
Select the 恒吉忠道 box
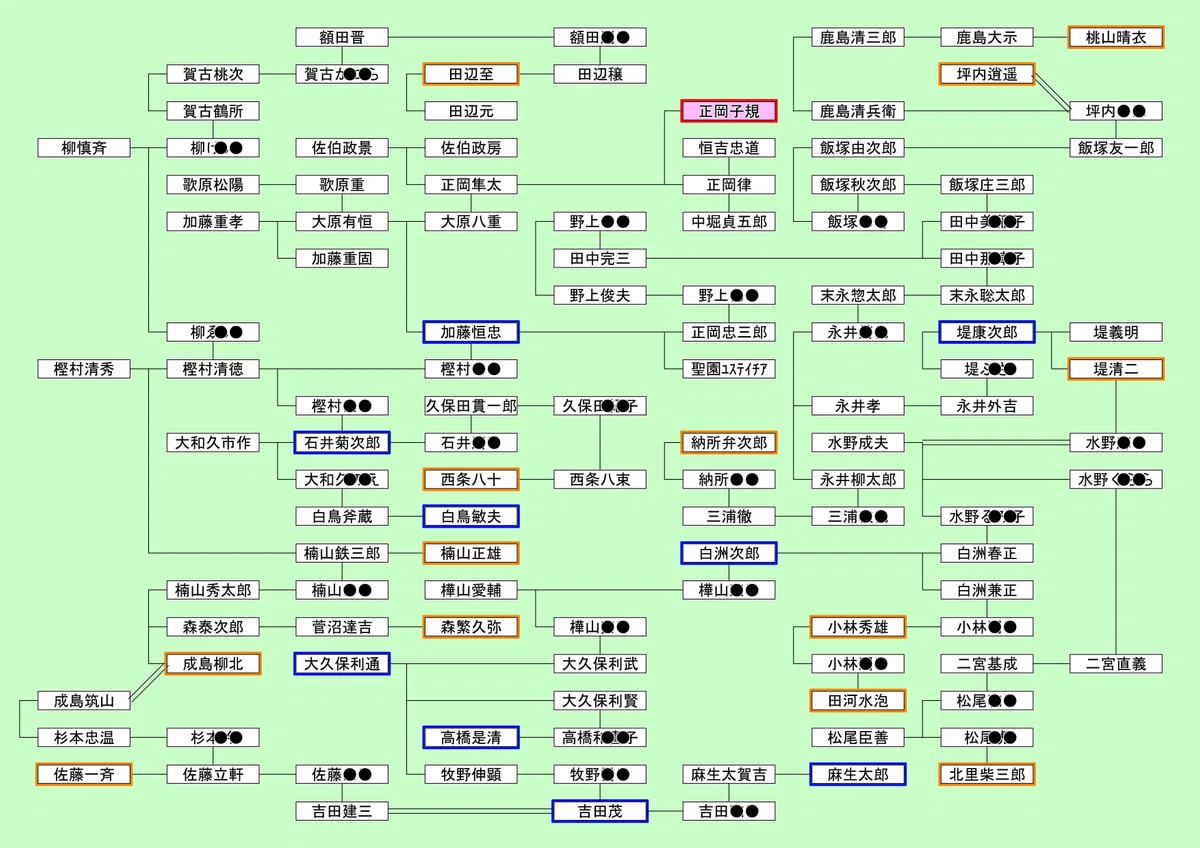729,148
